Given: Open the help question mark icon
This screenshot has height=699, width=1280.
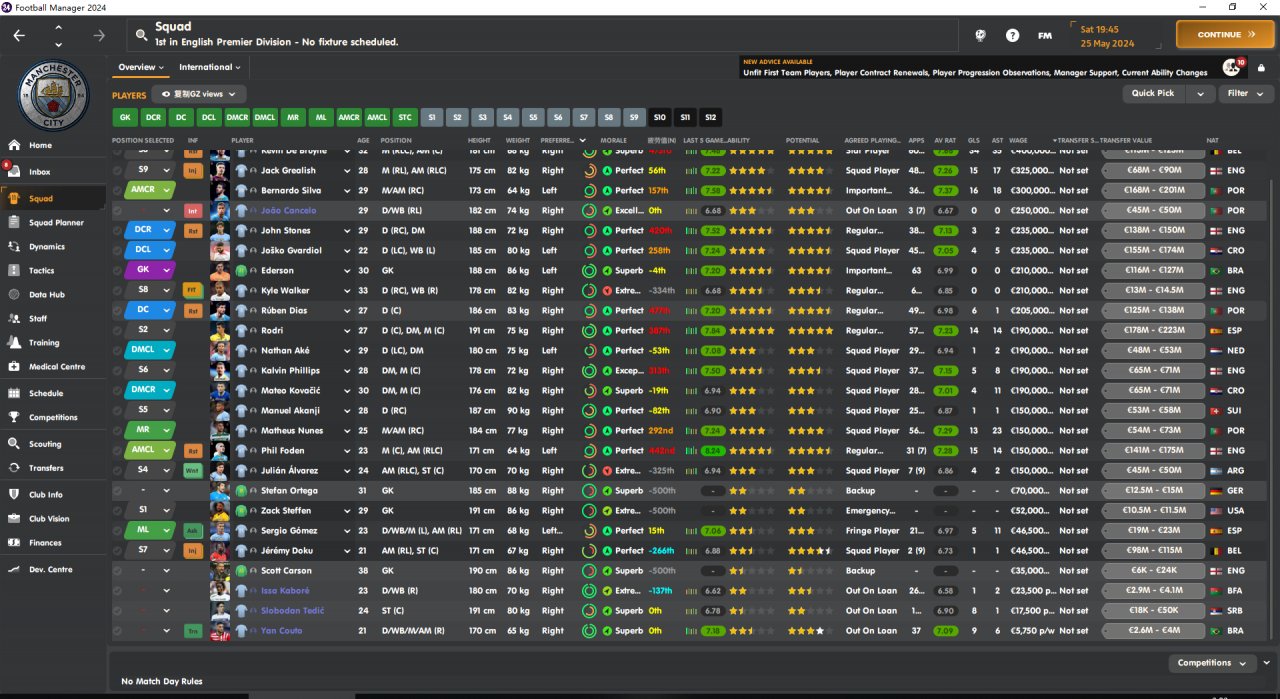Looking at the screenshot, I should (x=1013, y=35).
